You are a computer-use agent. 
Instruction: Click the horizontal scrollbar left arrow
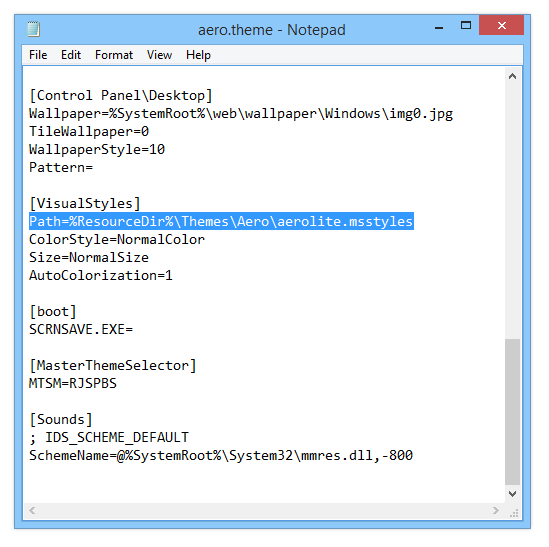[x=32, y=510]
